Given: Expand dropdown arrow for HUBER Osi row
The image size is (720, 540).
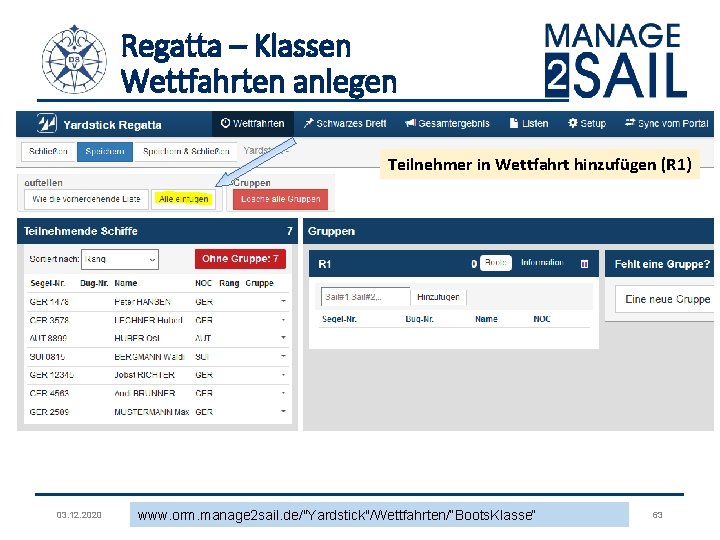Looking at the screenshot, I should pyautogui.click(x=283, y=338).
